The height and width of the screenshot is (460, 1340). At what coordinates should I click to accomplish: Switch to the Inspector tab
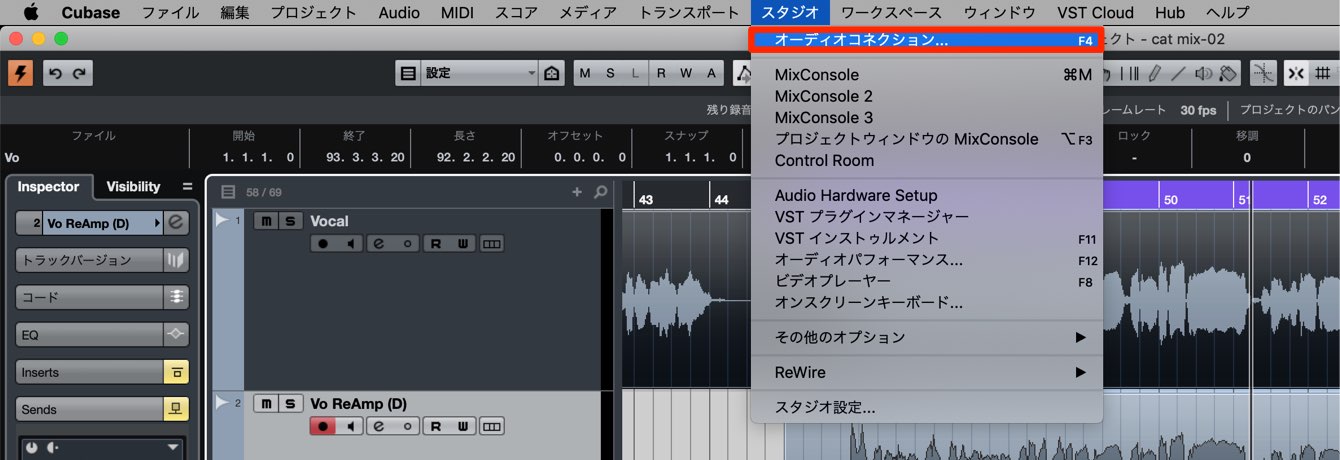click(48, 186)
